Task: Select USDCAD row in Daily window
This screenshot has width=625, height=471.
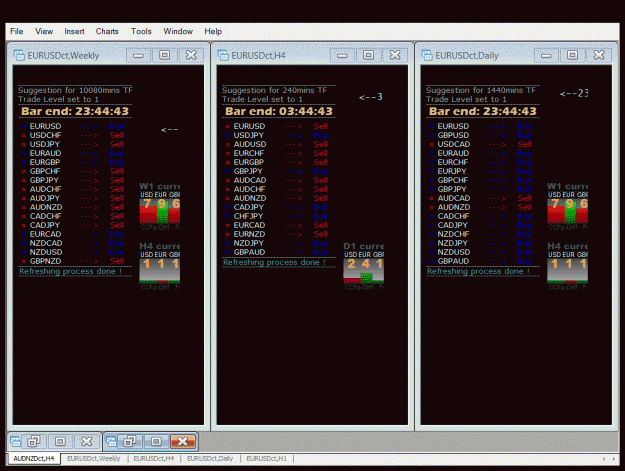Action: [x=480, y=144]
